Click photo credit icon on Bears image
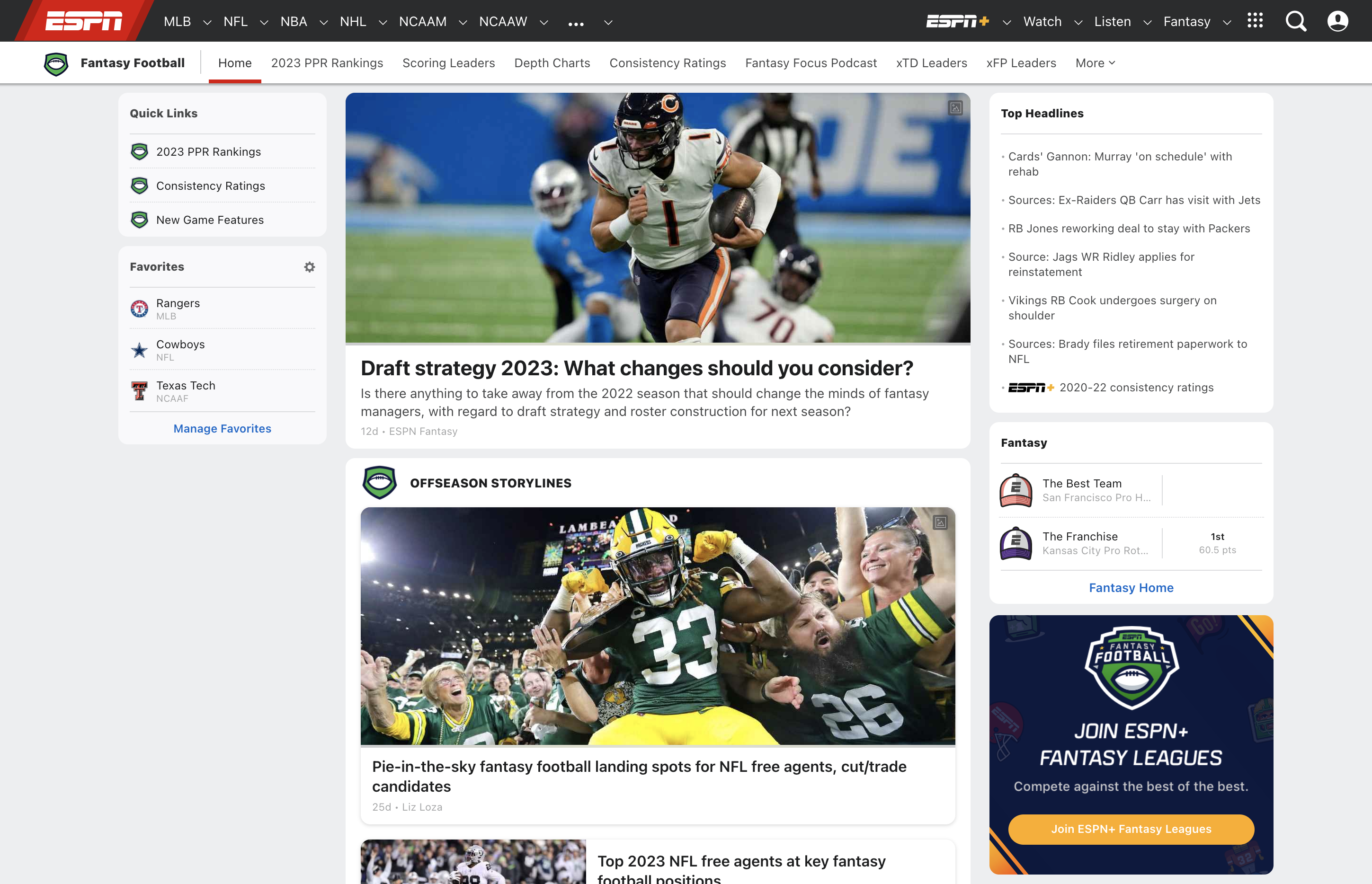This screenshot has height=884, width=1372. point(955,108)
